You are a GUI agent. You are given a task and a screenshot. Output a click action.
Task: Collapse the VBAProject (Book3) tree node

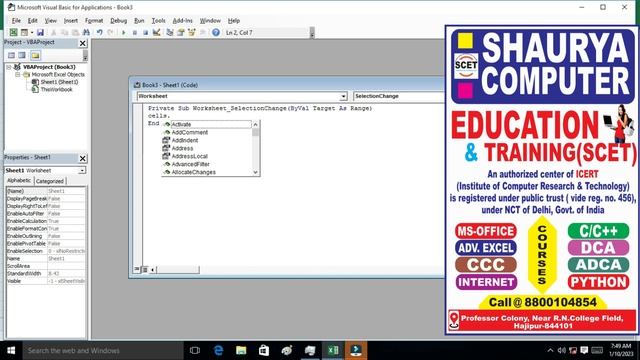(x=9, y=67)
